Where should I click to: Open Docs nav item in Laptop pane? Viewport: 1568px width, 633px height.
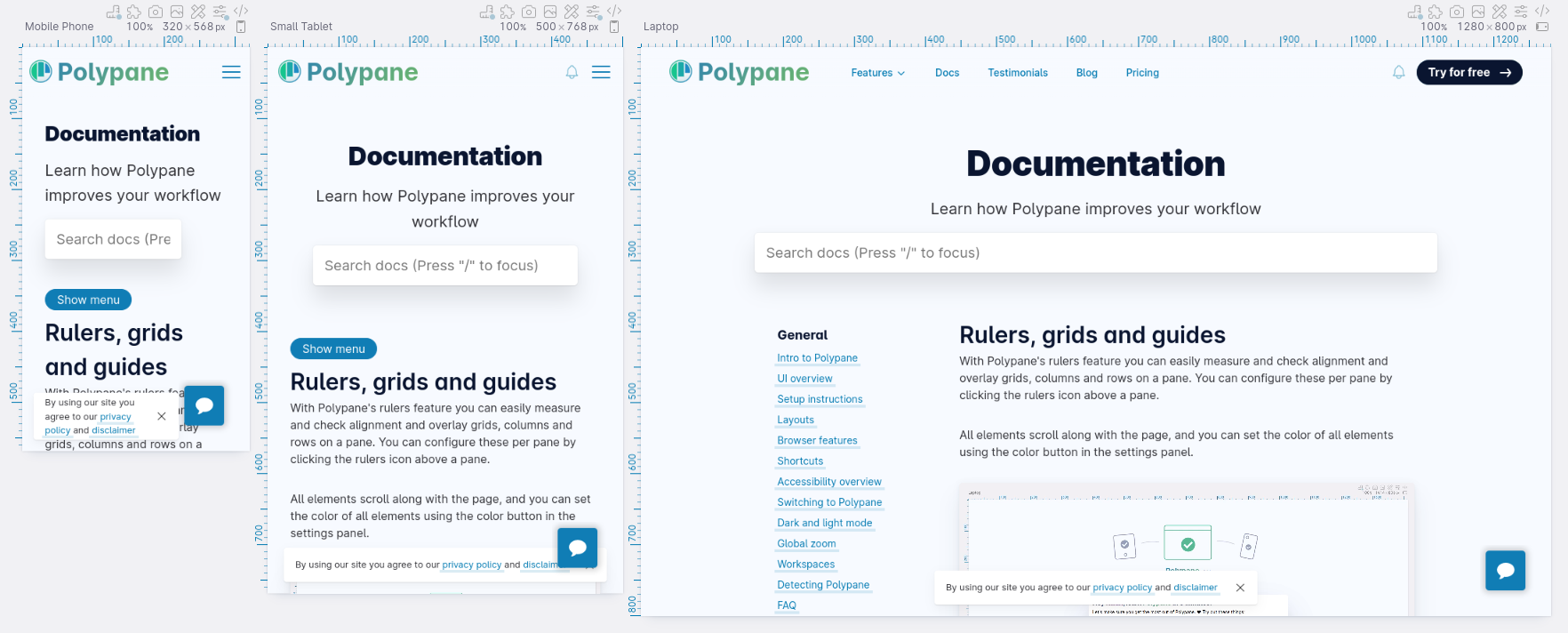[x=947, y=73]
